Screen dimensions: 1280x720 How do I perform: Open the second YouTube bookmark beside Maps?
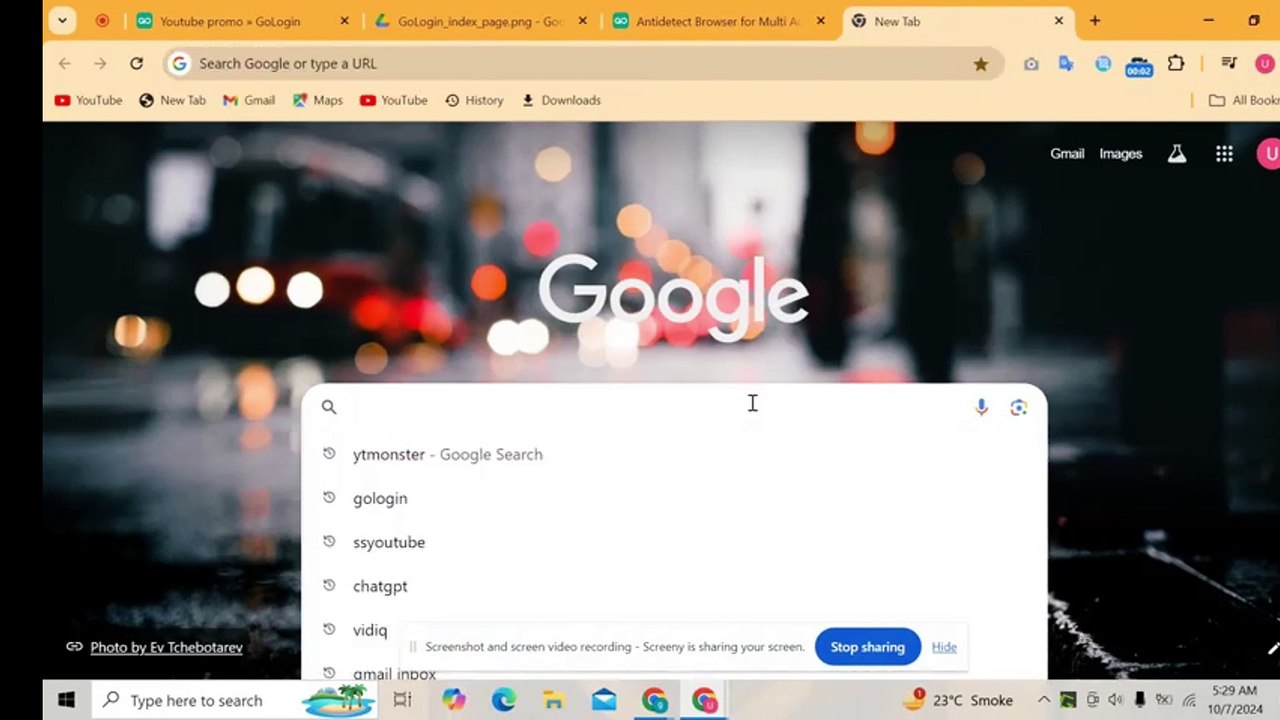click(x=393, y=100)
